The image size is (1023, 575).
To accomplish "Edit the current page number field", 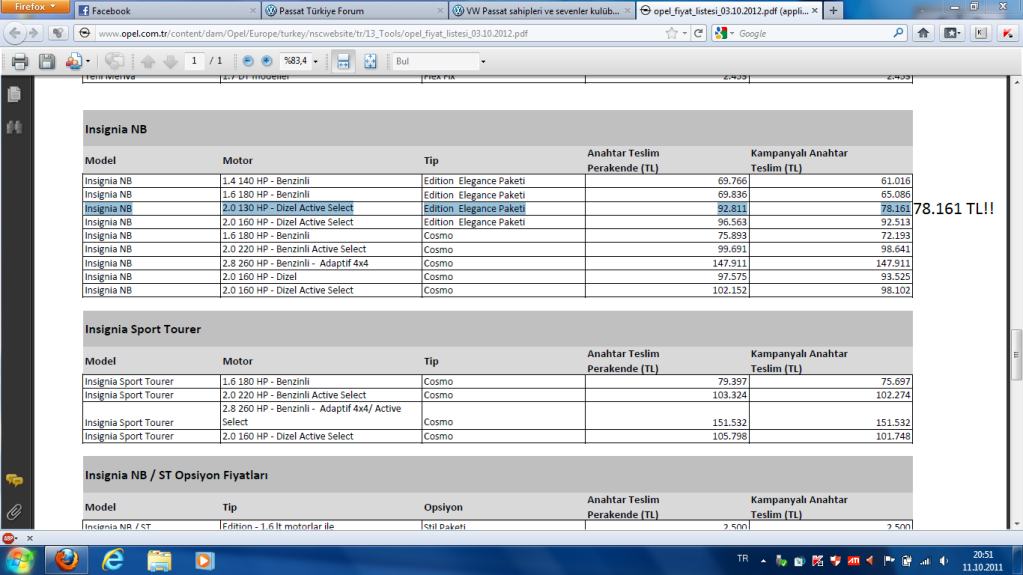I will pos(194,61).
